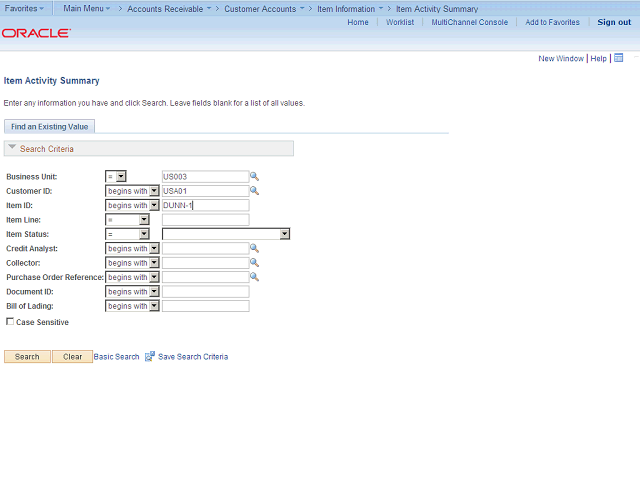Open Customer ID operator dropdown
This screenshot has width=640, height=480.
132,191
